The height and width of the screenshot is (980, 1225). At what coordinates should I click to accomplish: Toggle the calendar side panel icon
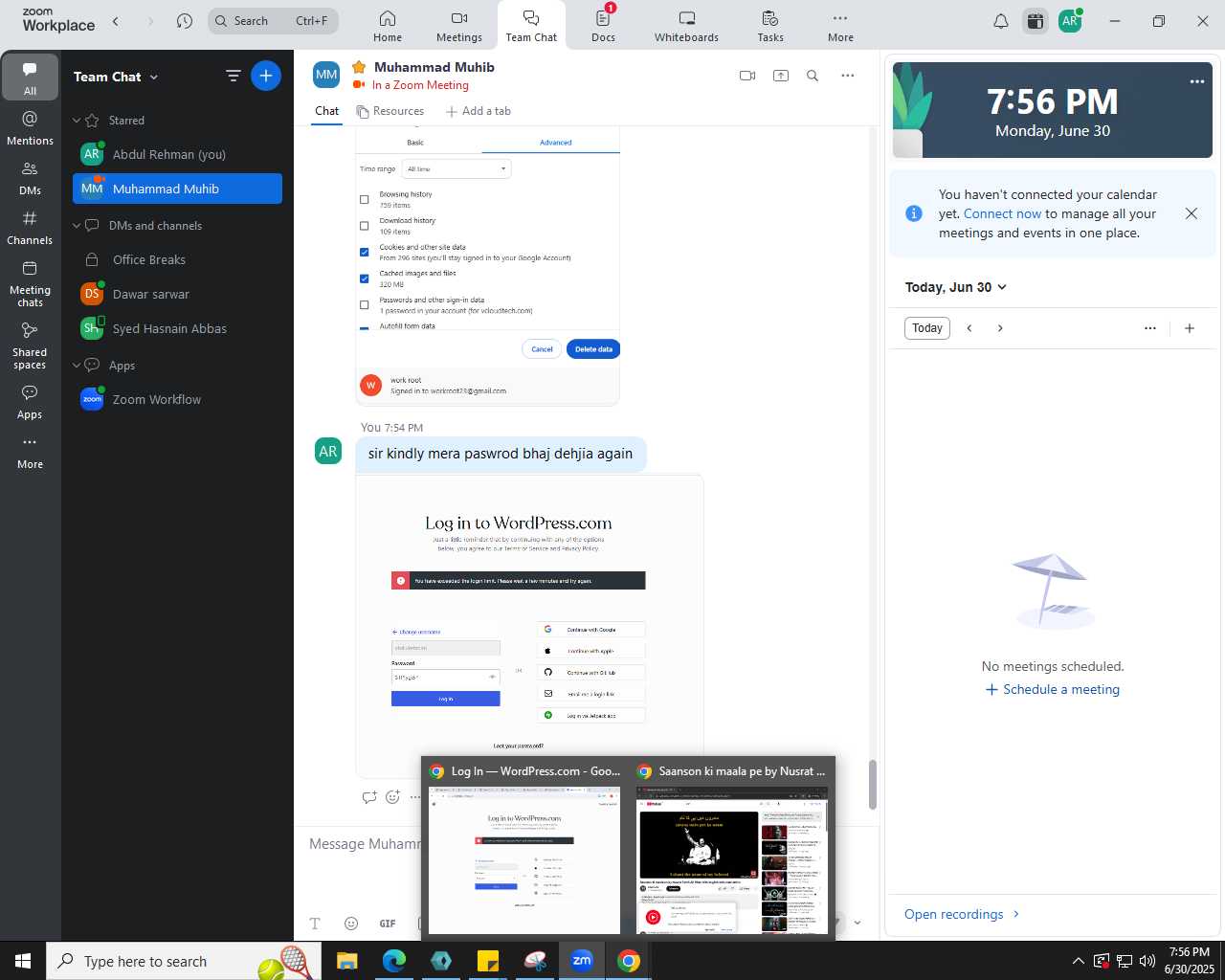click(1036, 20)
